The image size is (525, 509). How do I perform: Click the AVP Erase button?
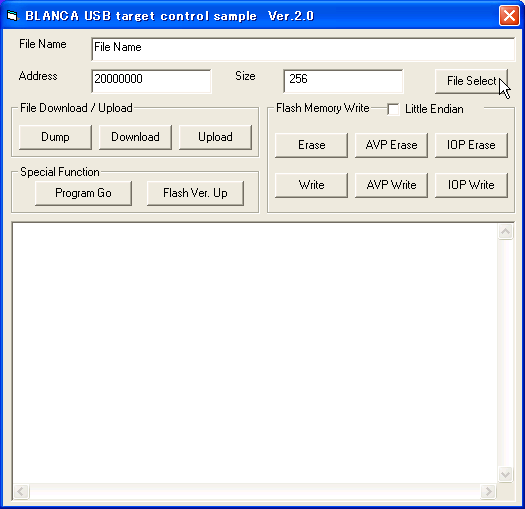[391, 145]
